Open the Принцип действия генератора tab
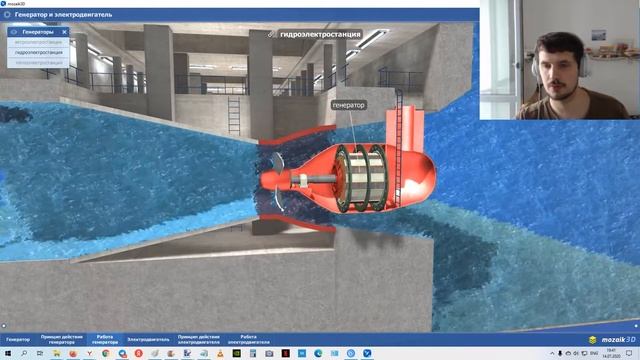This screenshot has height=360, width=640. 62,339
